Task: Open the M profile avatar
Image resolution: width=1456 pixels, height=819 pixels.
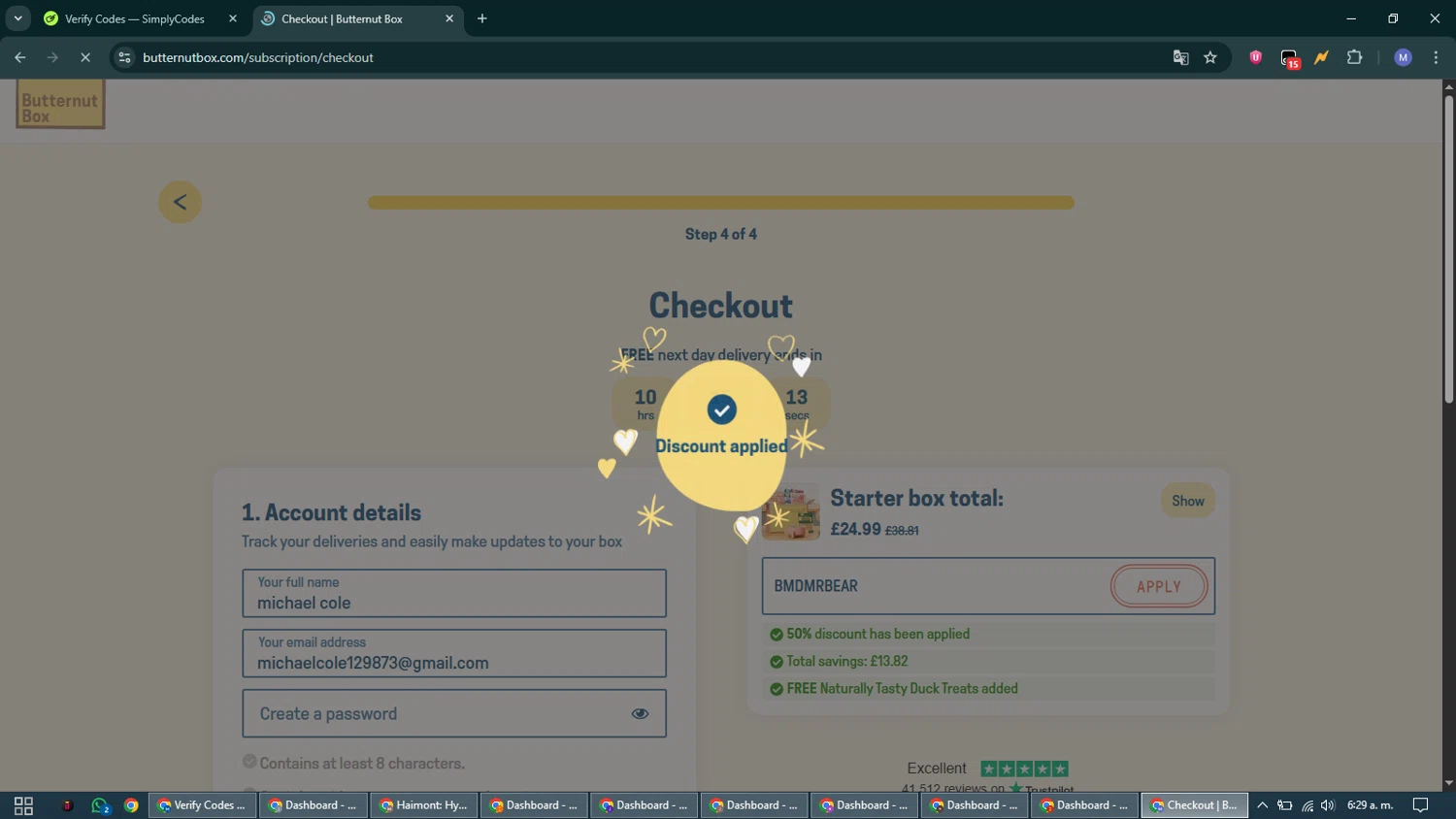Action: click(1403, 57)
